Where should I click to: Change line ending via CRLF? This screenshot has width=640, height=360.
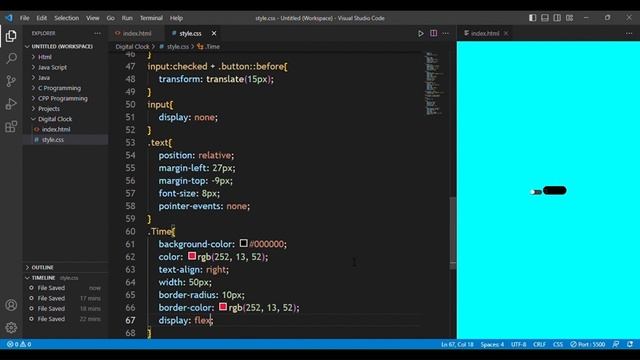pyautogui.click(x=539, y=344)
